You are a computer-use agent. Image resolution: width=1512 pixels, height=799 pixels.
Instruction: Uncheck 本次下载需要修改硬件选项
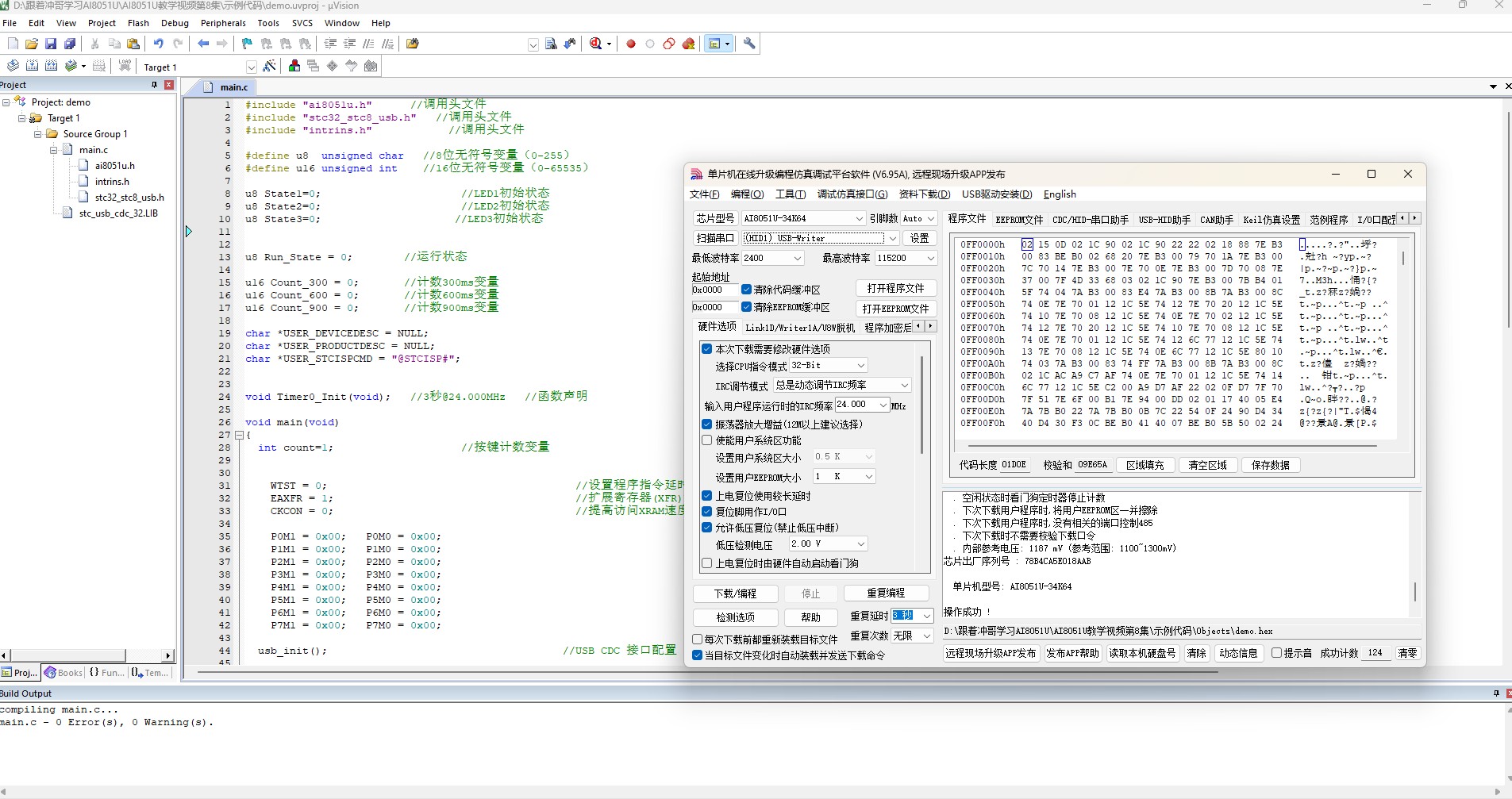[x=706, y=349]
